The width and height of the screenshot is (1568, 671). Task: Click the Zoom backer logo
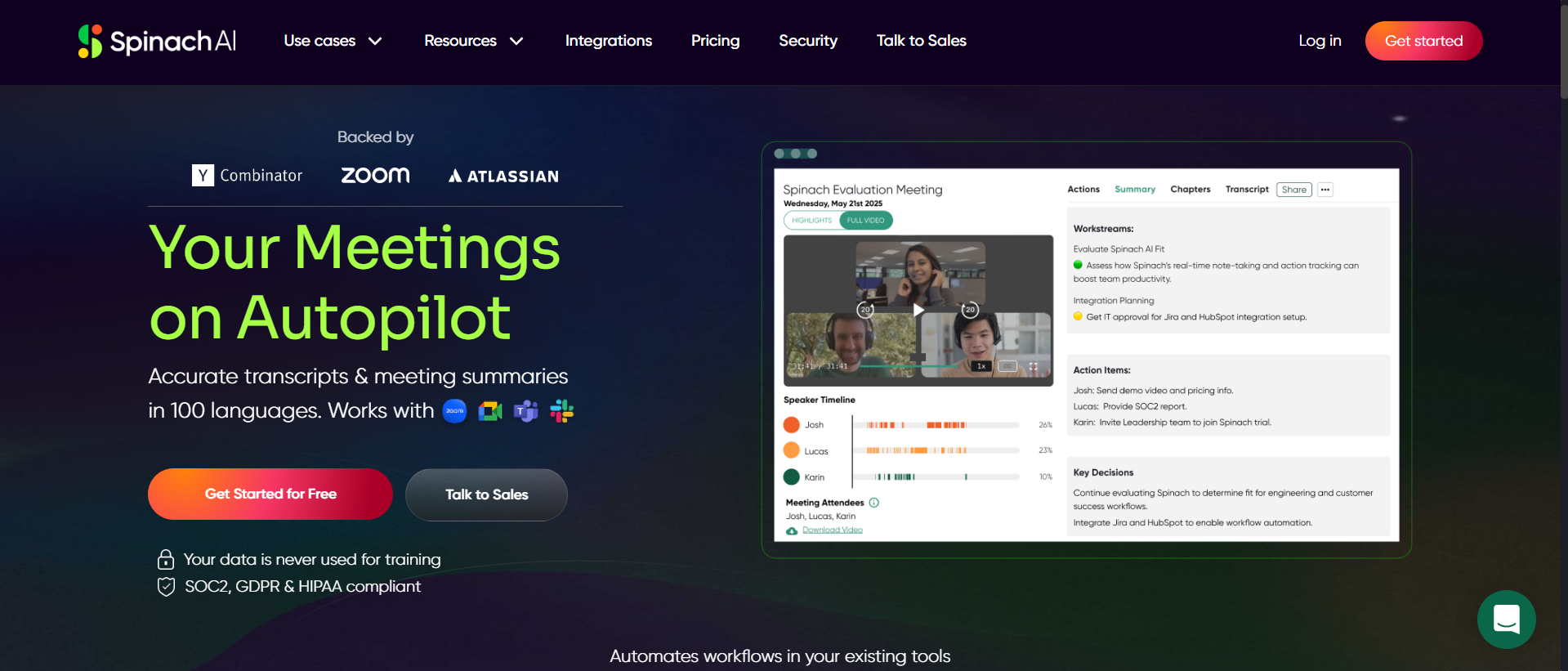coord(375,175)
